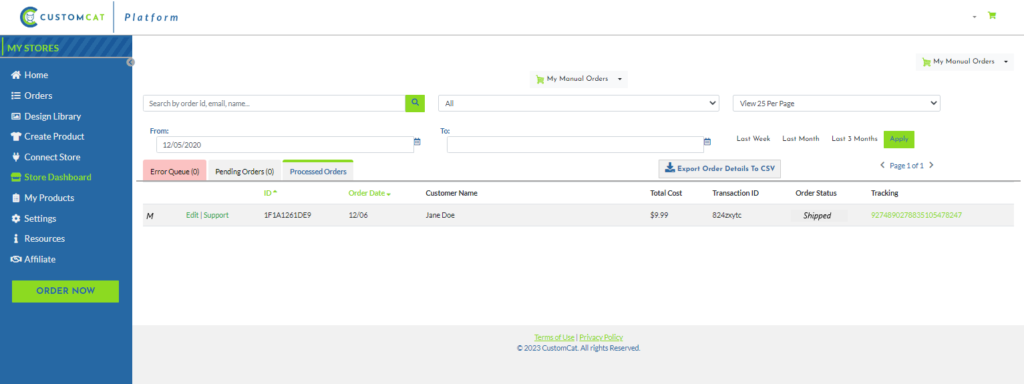Collapse the sidebar with the arrow icon
The width and height of the screenshot is (1024, 384).
tap(131, 62)
